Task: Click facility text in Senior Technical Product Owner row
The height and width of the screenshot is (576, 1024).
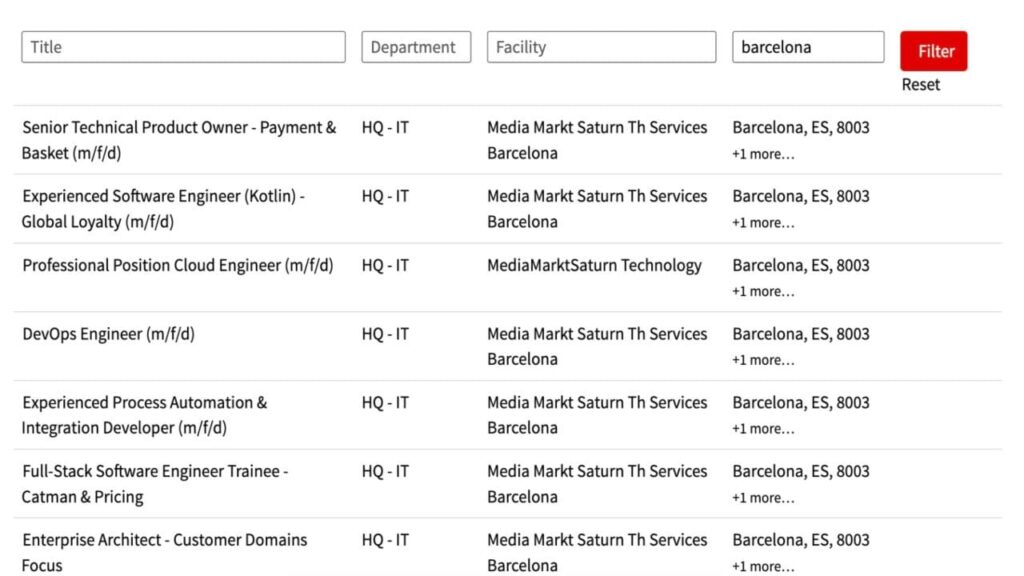Action: point(597,140)
